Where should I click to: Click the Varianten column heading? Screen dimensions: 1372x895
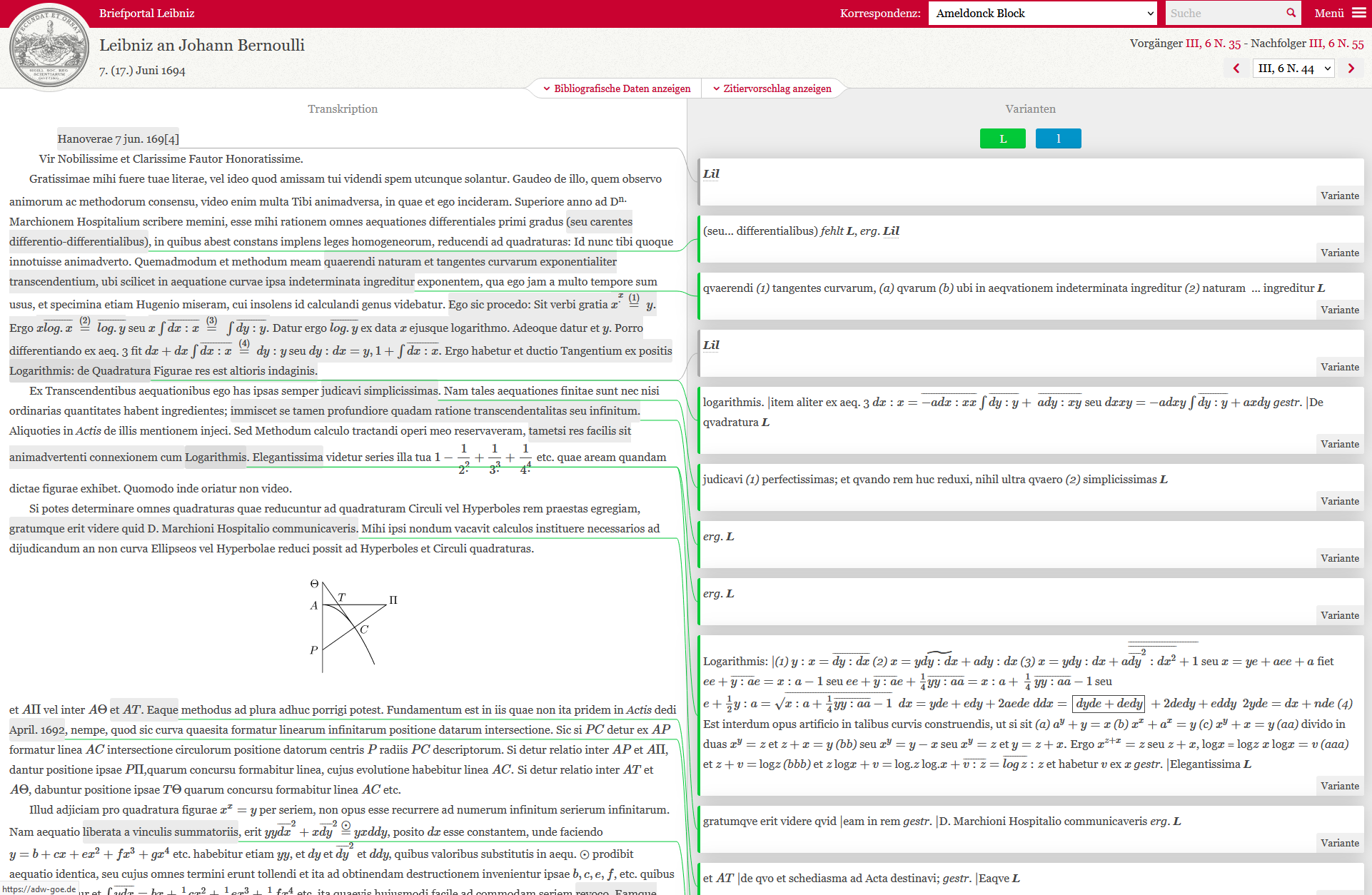(x=1030, y=108)
